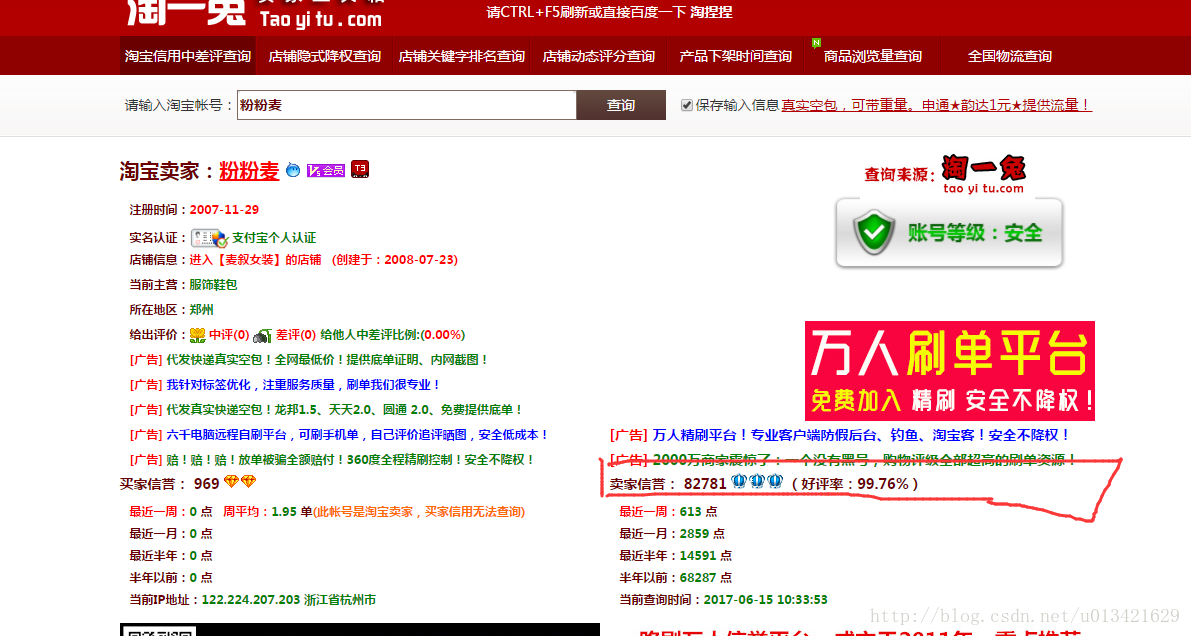
Task: Select IP address 122.224.207.203 text
Action: tap(251, 600)
